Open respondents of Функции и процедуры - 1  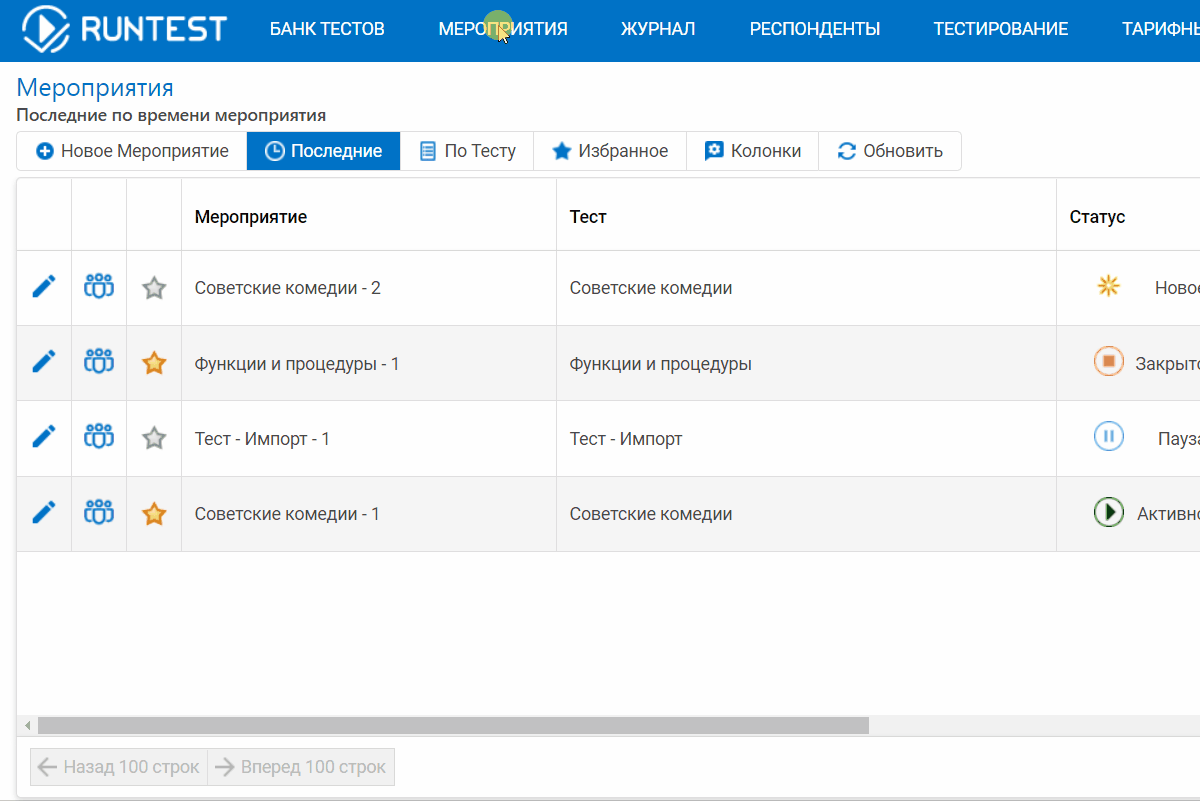[x=99, y=362]
